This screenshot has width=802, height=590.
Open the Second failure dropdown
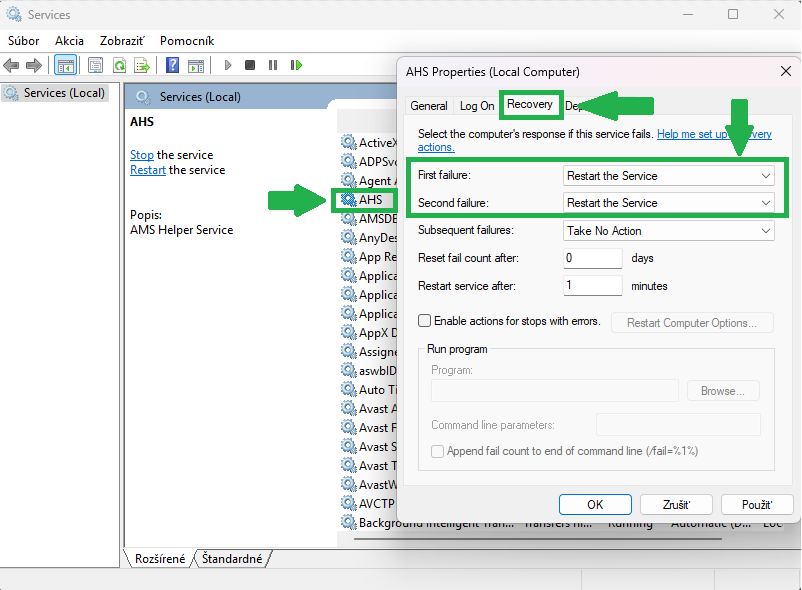669,203
